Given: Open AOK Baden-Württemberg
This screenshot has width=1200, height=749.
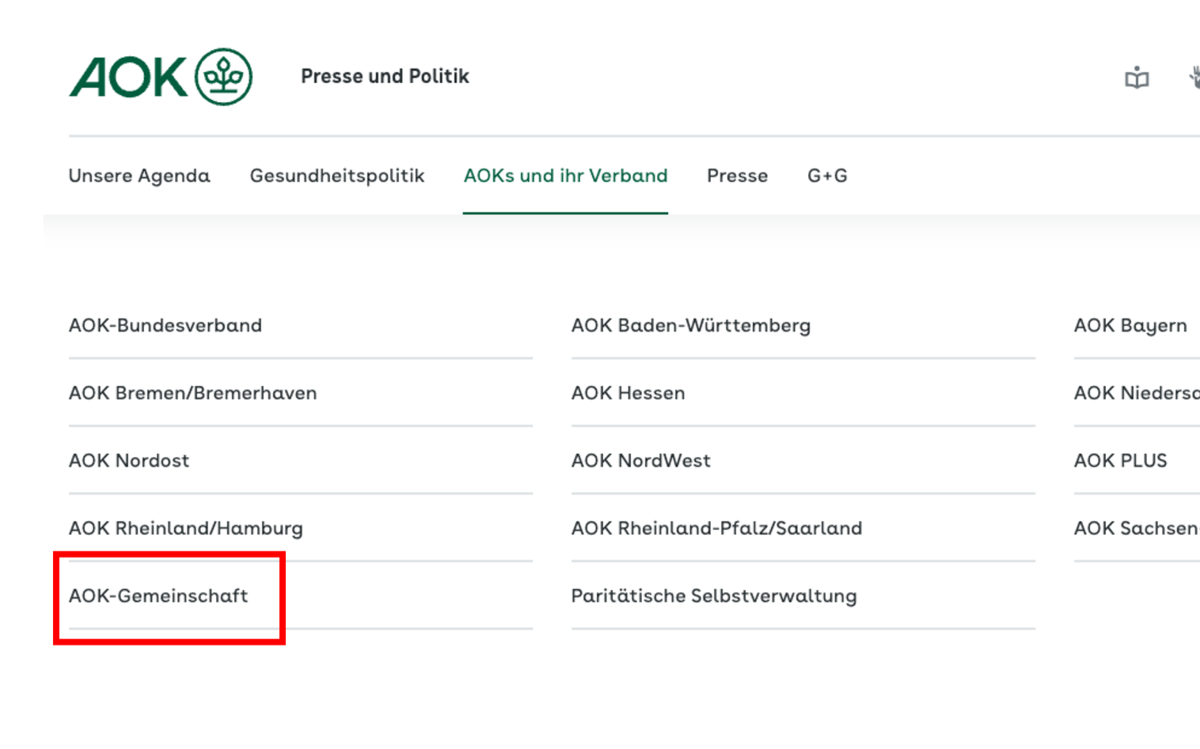Looking at the screenshot, I should [691, 326].
